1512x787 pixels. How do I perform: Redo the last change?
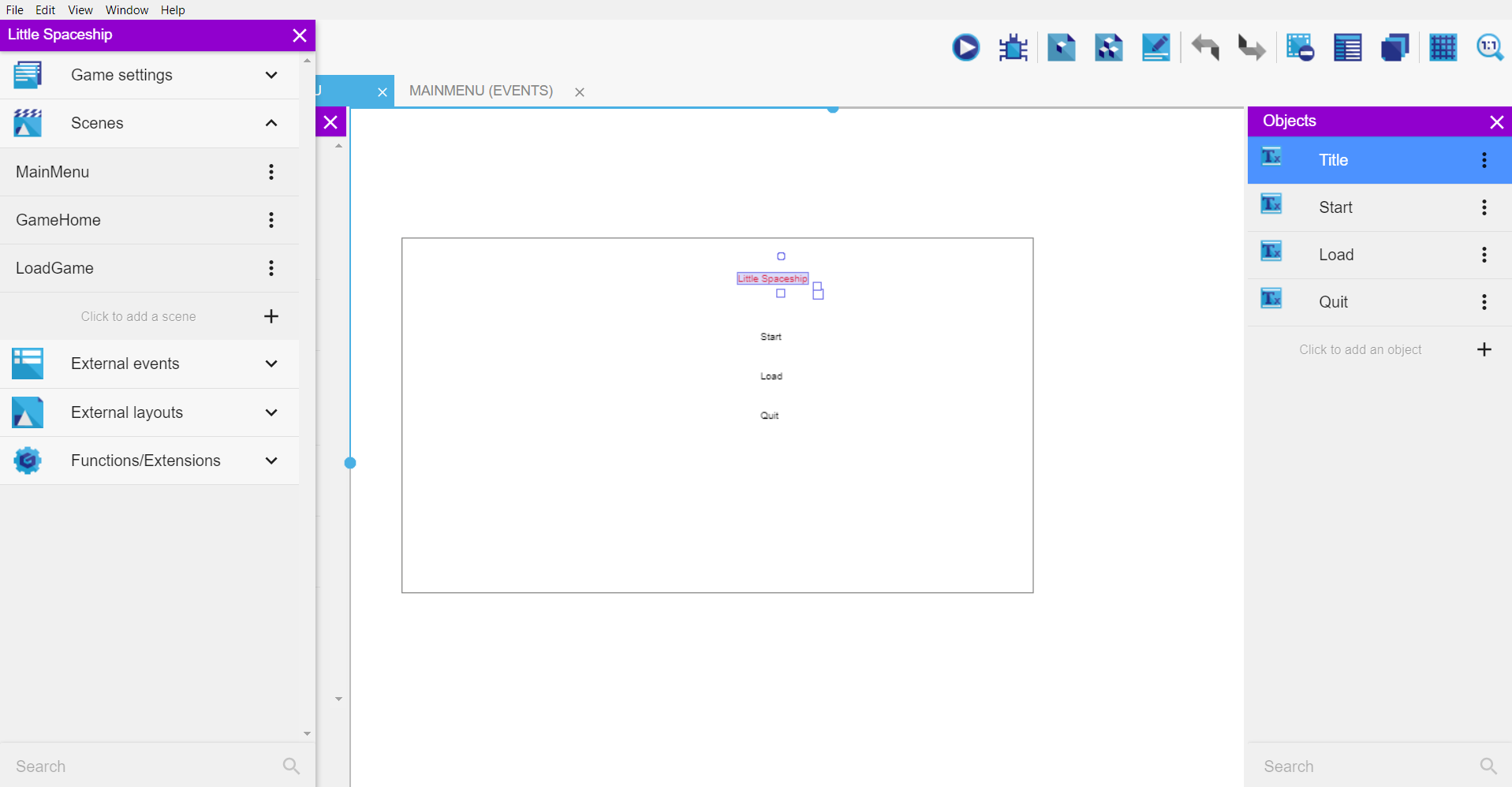(1252, 48)
